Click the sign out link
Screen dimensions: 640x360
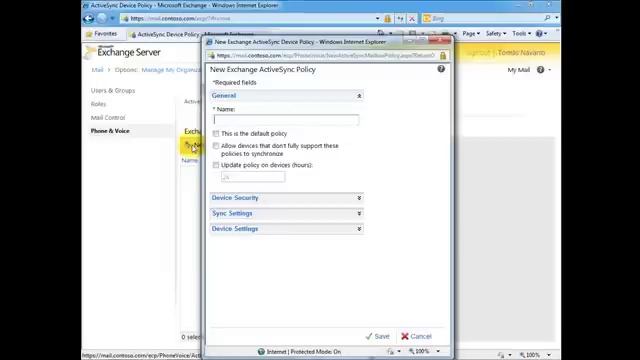click(x=478, y=53)
